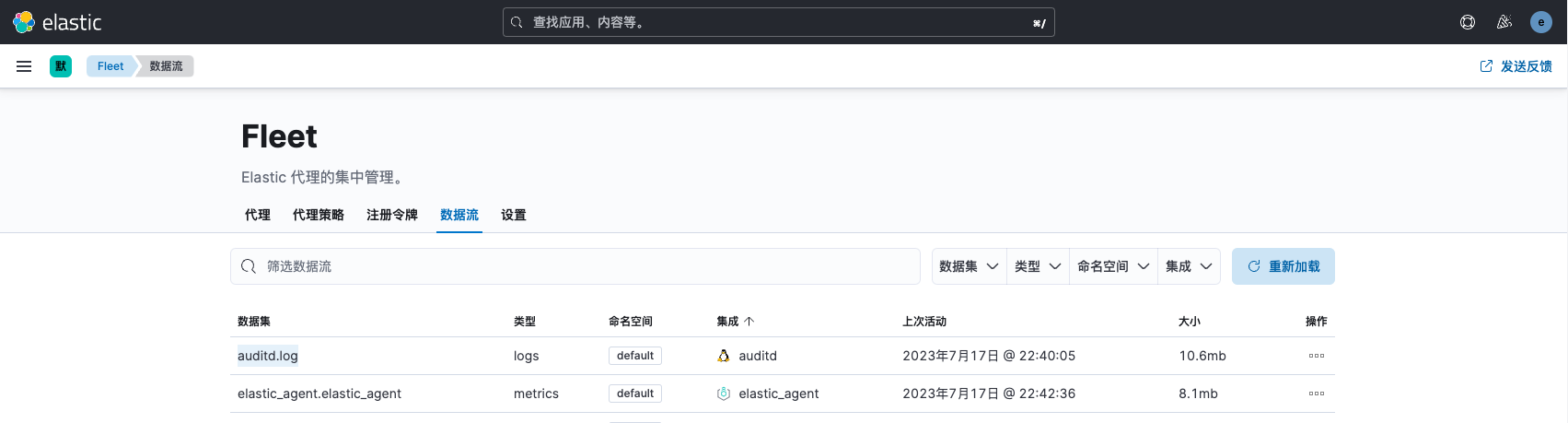This screenshot has height=423, width=1568.
Task: Open the 数据集 filter dropdown
Action: (x=969, y=266)
